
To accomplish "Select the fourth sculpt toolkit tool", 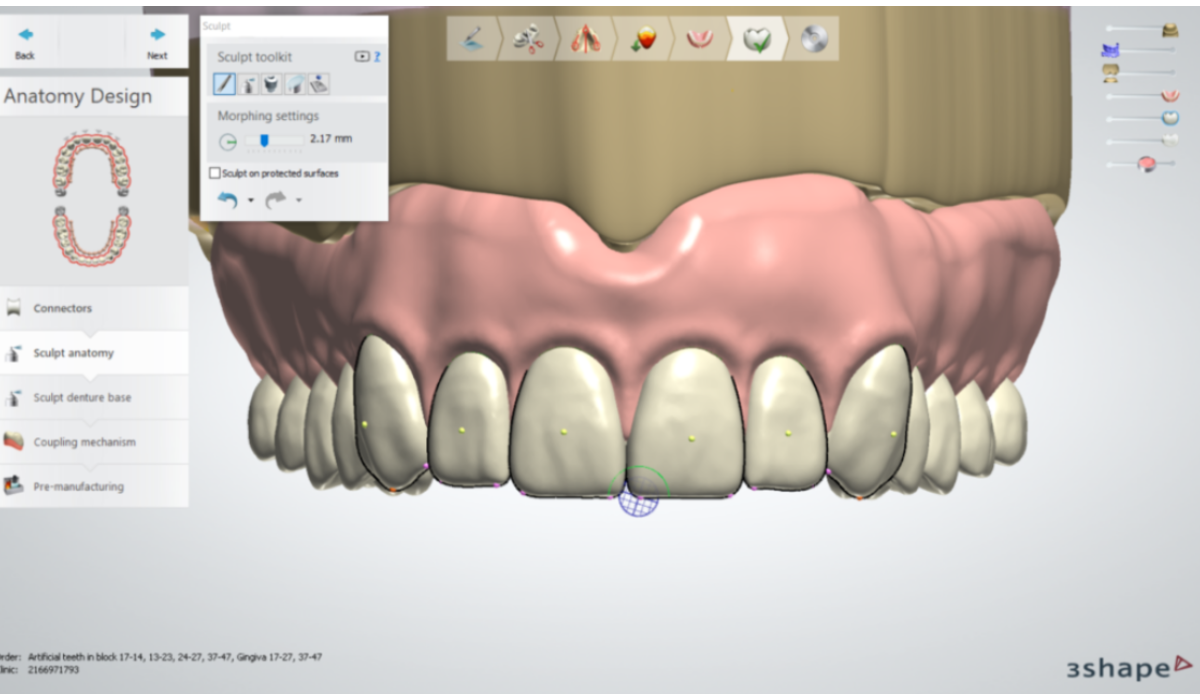I will point(295,84).
